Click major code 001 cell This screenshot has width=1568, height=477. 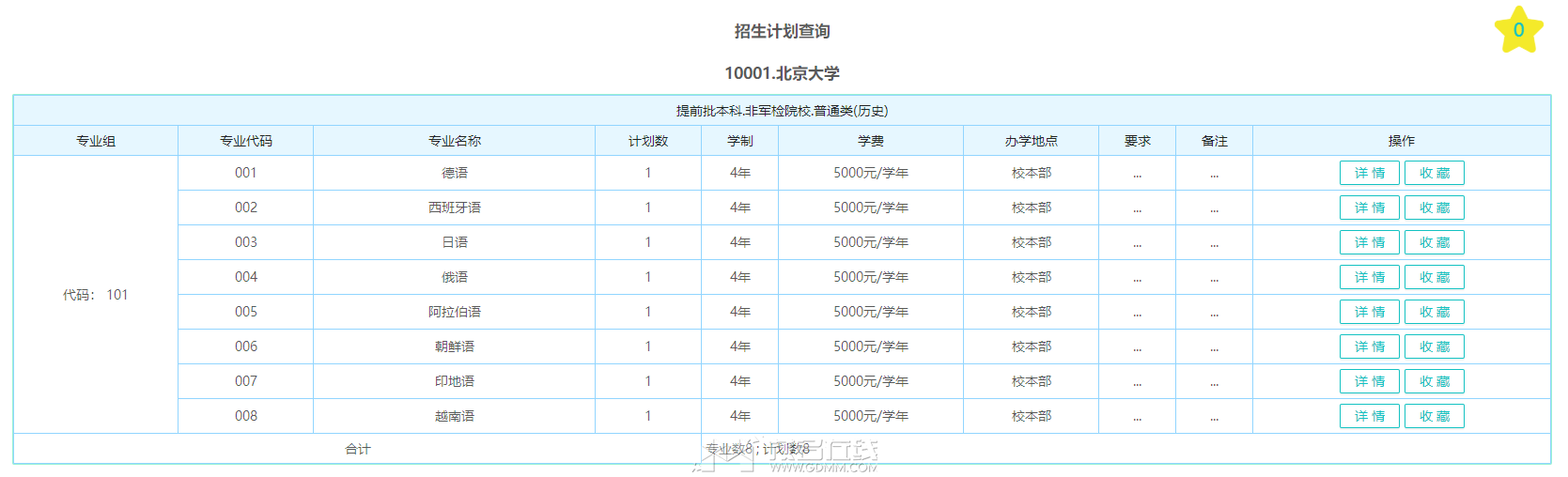click(245, 173)
